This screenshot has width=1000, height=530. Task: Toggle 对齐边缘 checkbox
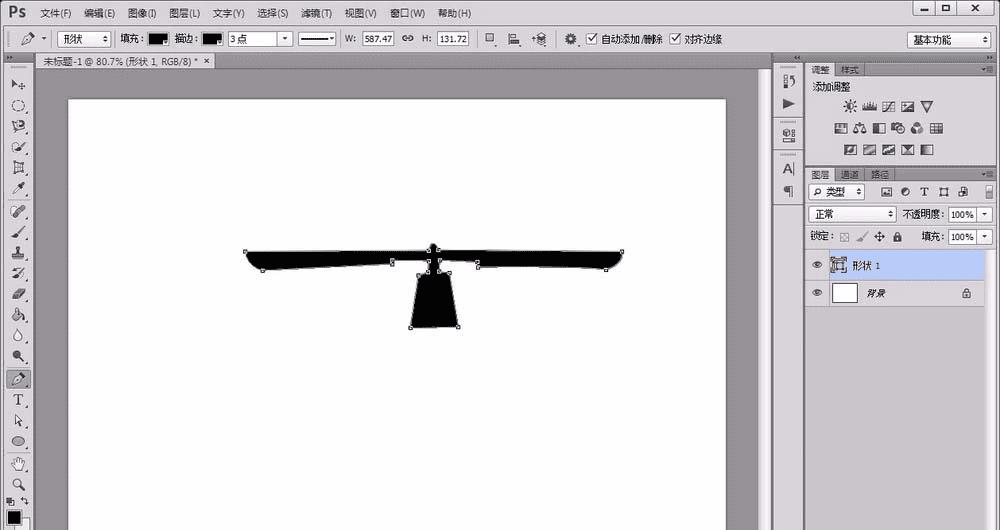point(675,39)
